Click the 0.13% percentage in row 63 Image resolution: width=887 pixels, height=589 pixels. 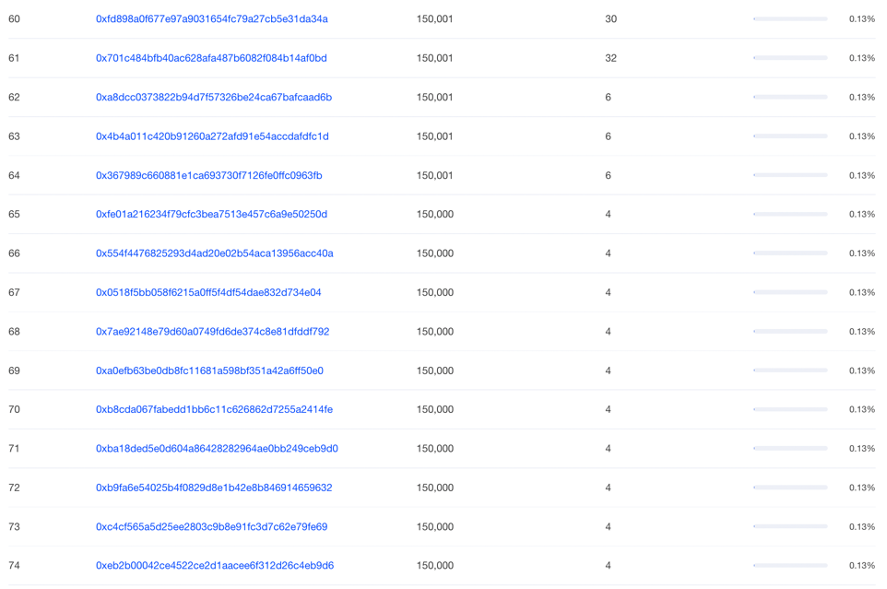(862, 136)
